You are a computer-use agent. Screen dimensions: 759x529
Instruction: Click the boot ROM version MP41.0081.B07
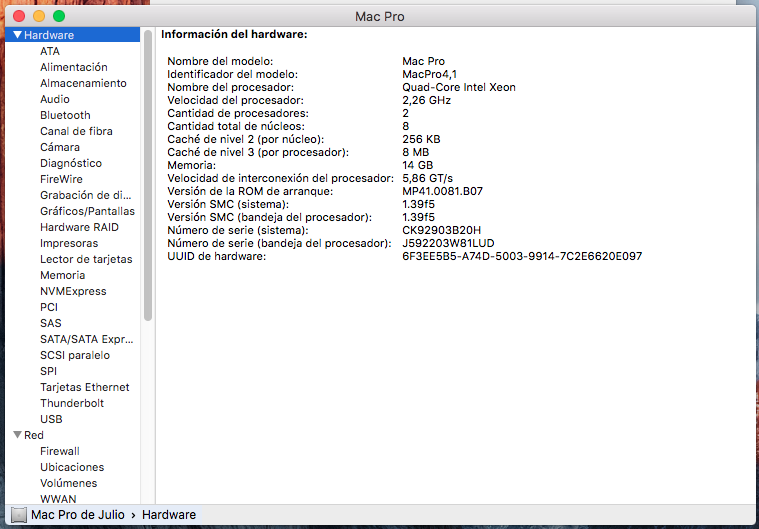point(442,191)
